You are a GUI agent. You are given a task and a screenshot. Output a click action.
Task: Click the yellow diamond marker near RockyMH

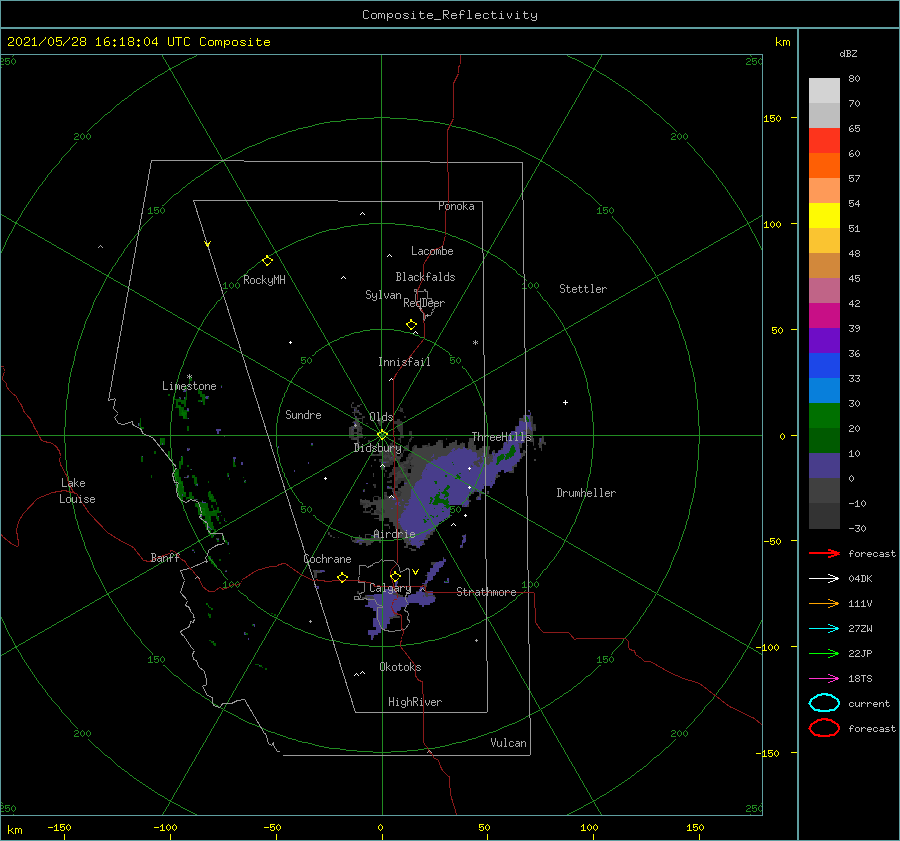(x=267, y=261)
